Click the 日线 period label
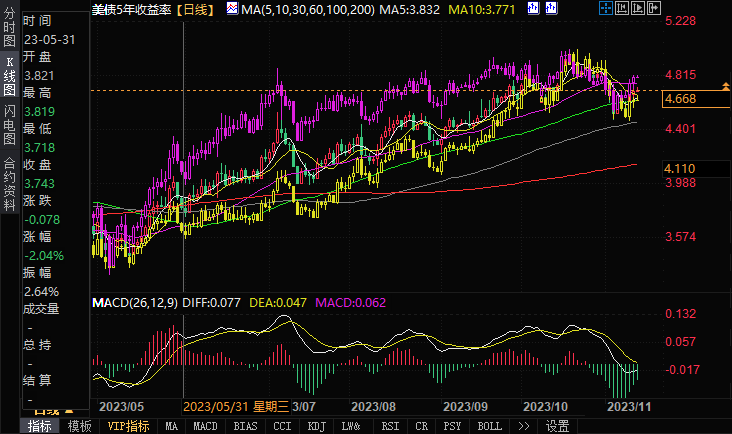This screenshot has height=434, width=732. (x=191, y=10)
